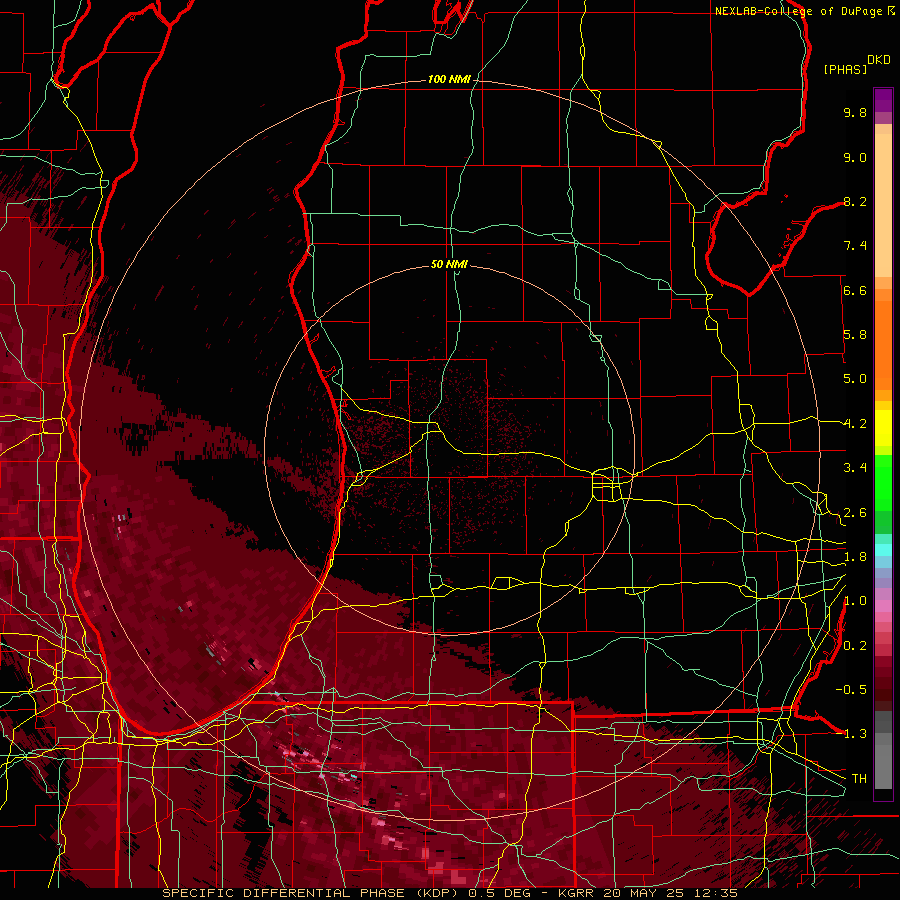
Task: Click the 4.2 legend value
Action: tap(855, 424)
